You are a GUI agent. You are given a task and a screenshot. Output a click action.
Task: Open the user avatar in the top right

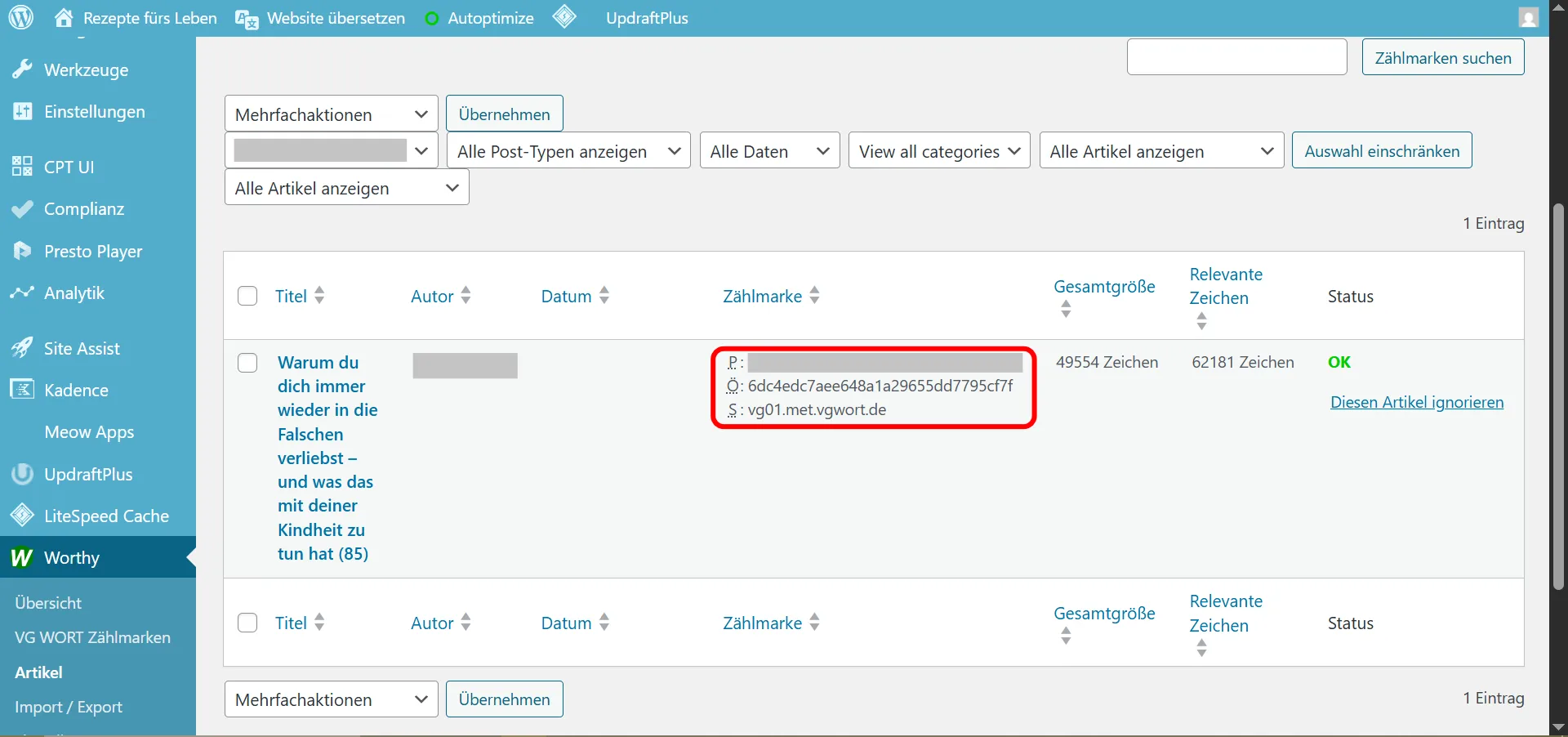[x=1527, y=17]
